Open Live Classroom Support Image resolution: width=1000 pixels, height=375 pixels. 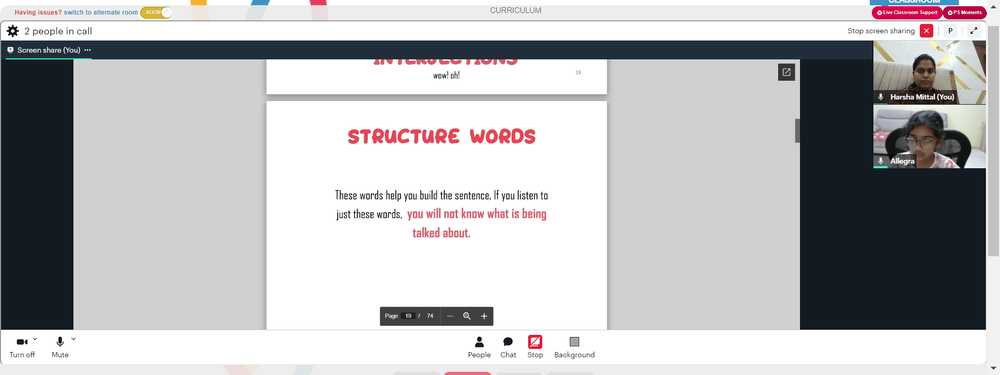click(x=906, y=12)
